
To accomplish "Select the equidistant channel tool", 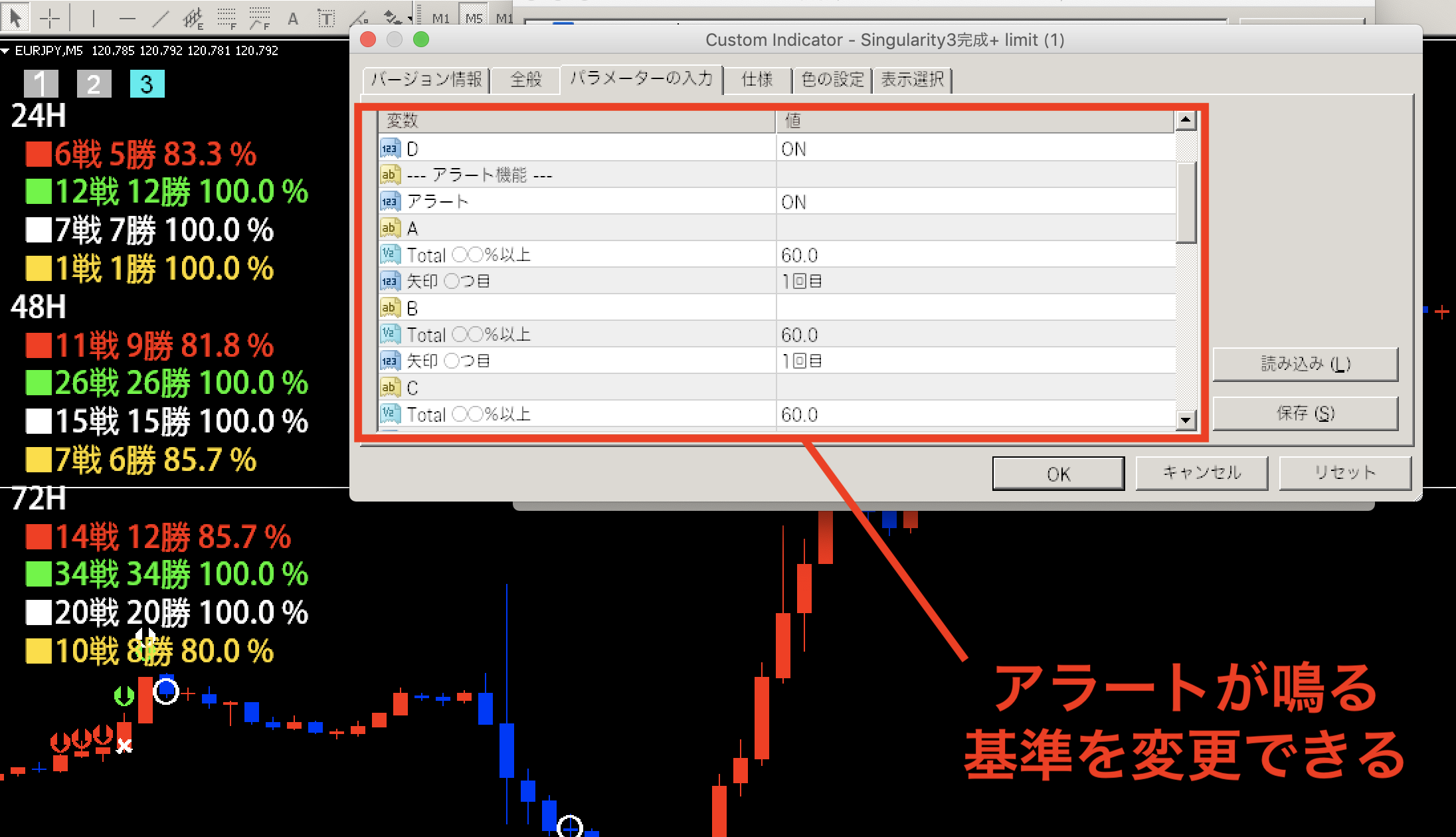I will [x=193, y=19].
